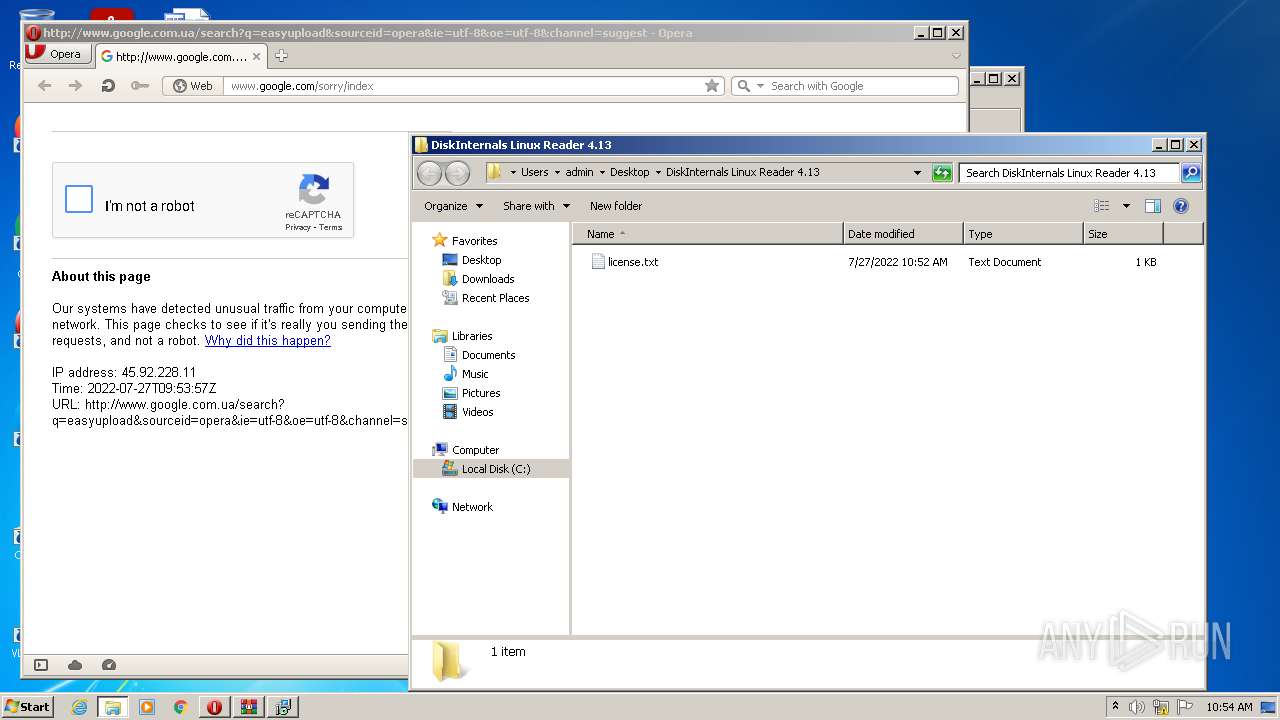The image size is (1280, 720).
Task: Focus the Search with Google field
Action: point(862,86)
